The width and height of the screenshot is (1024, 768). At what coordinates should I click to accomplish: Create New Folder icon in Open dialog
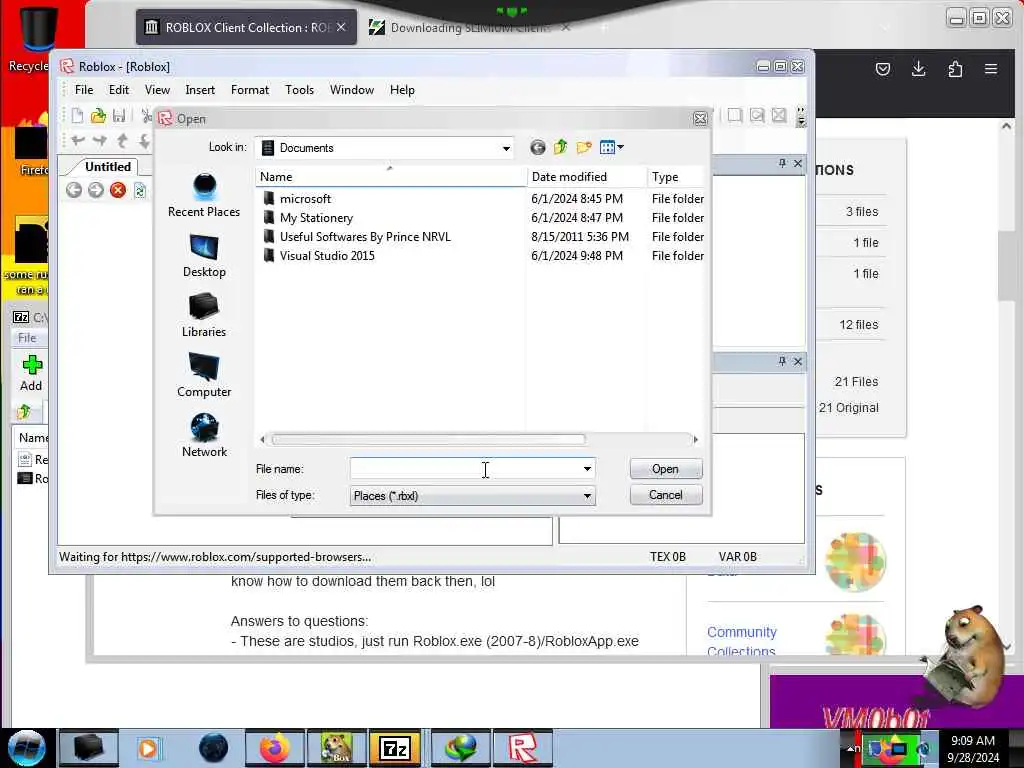tap(584, 148)
